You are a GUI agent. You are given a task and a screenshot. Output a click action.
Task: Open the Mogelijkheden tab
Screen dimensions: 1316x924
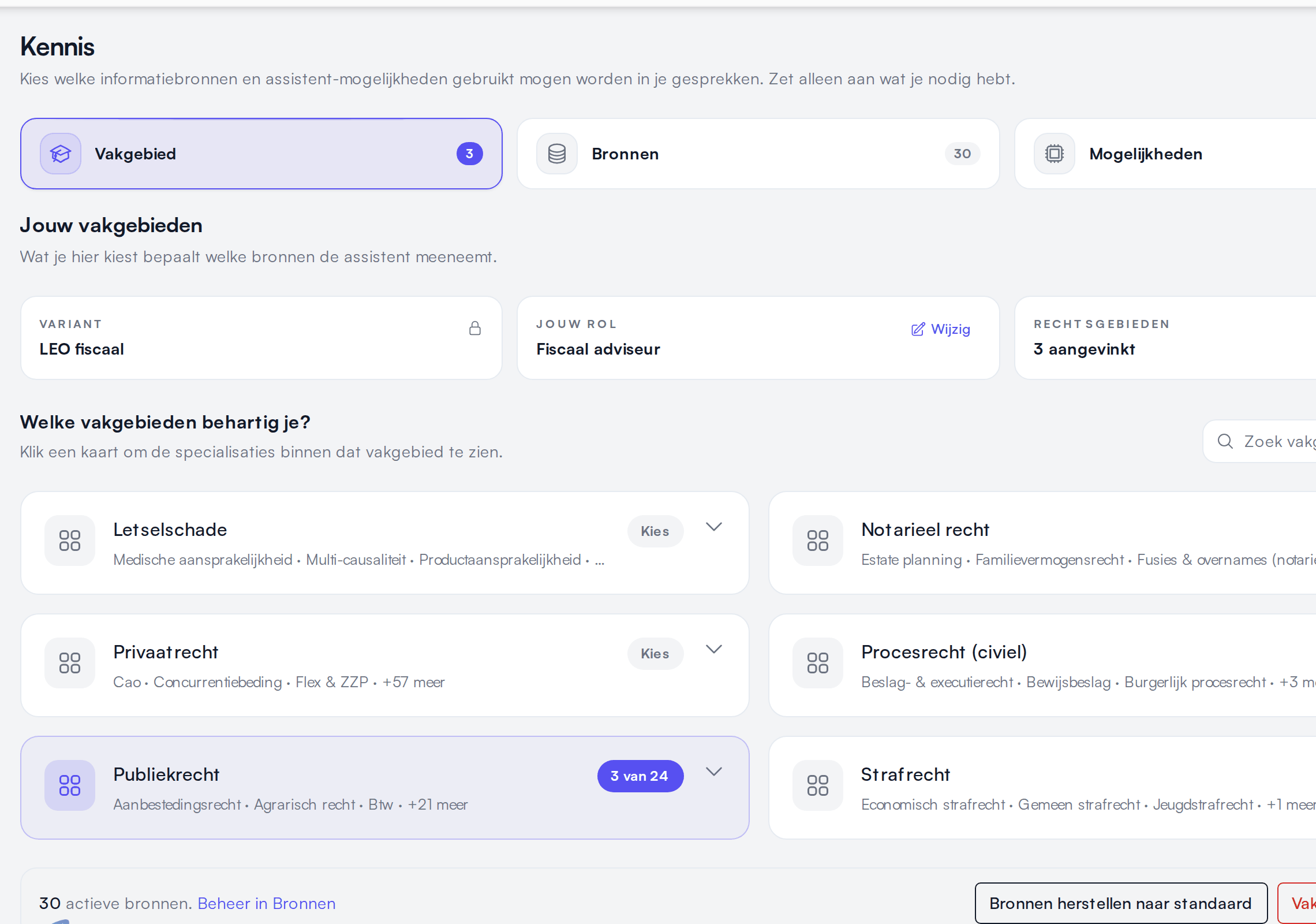coord(1165,154)
